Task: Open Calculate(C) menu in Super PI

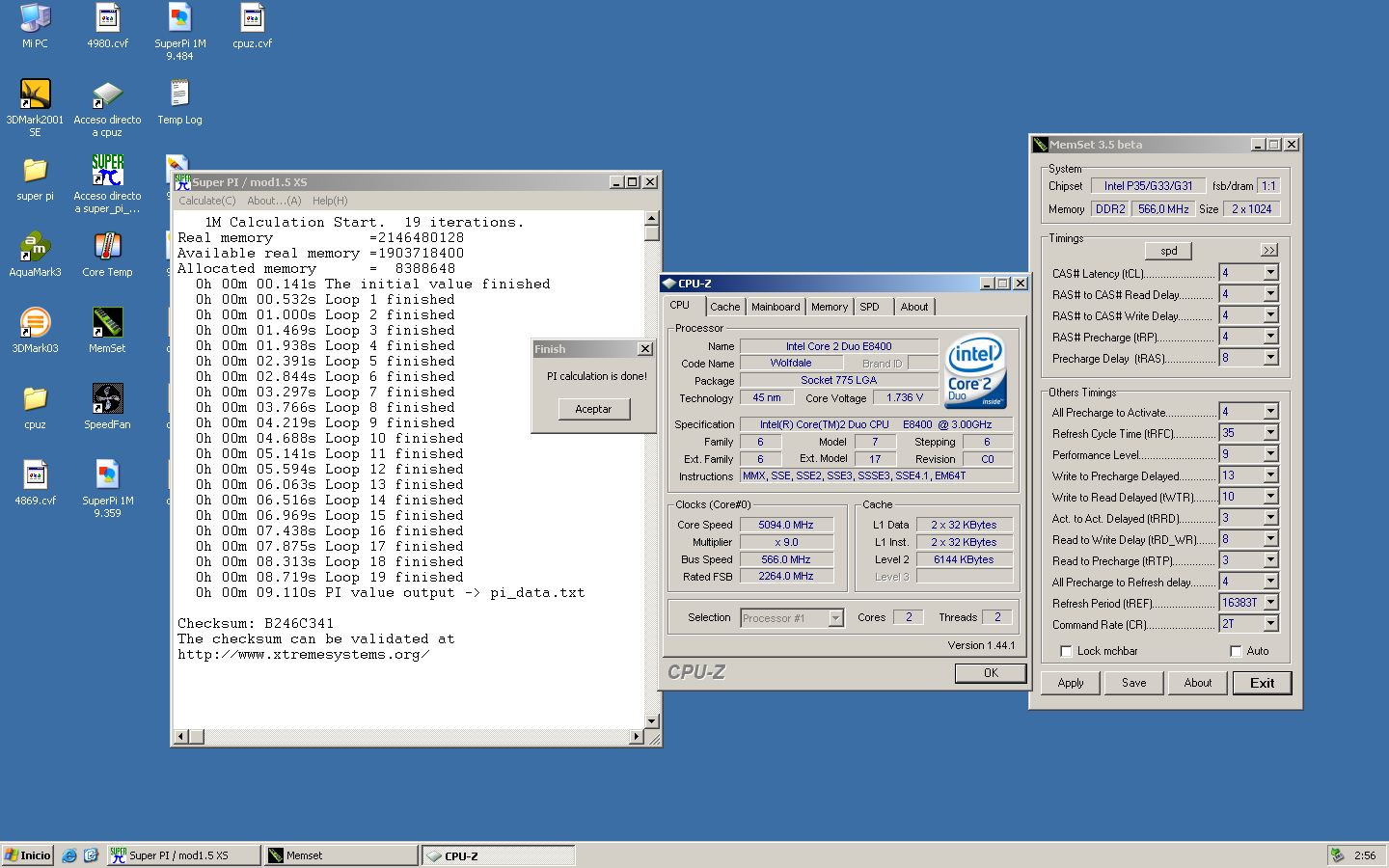Action: pos(207,201)
